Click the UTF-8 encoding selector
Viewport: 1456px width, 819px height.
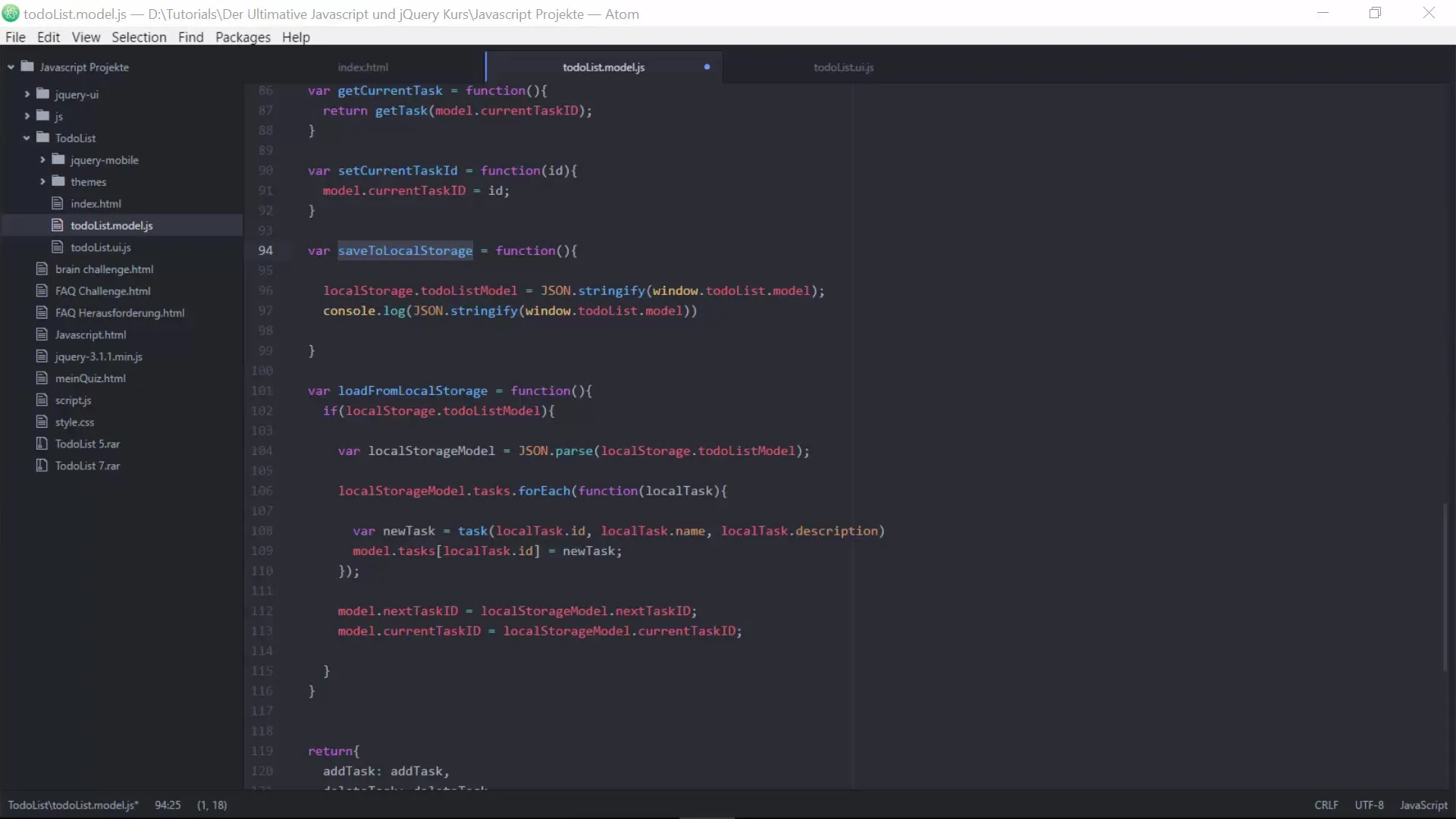1369,805
